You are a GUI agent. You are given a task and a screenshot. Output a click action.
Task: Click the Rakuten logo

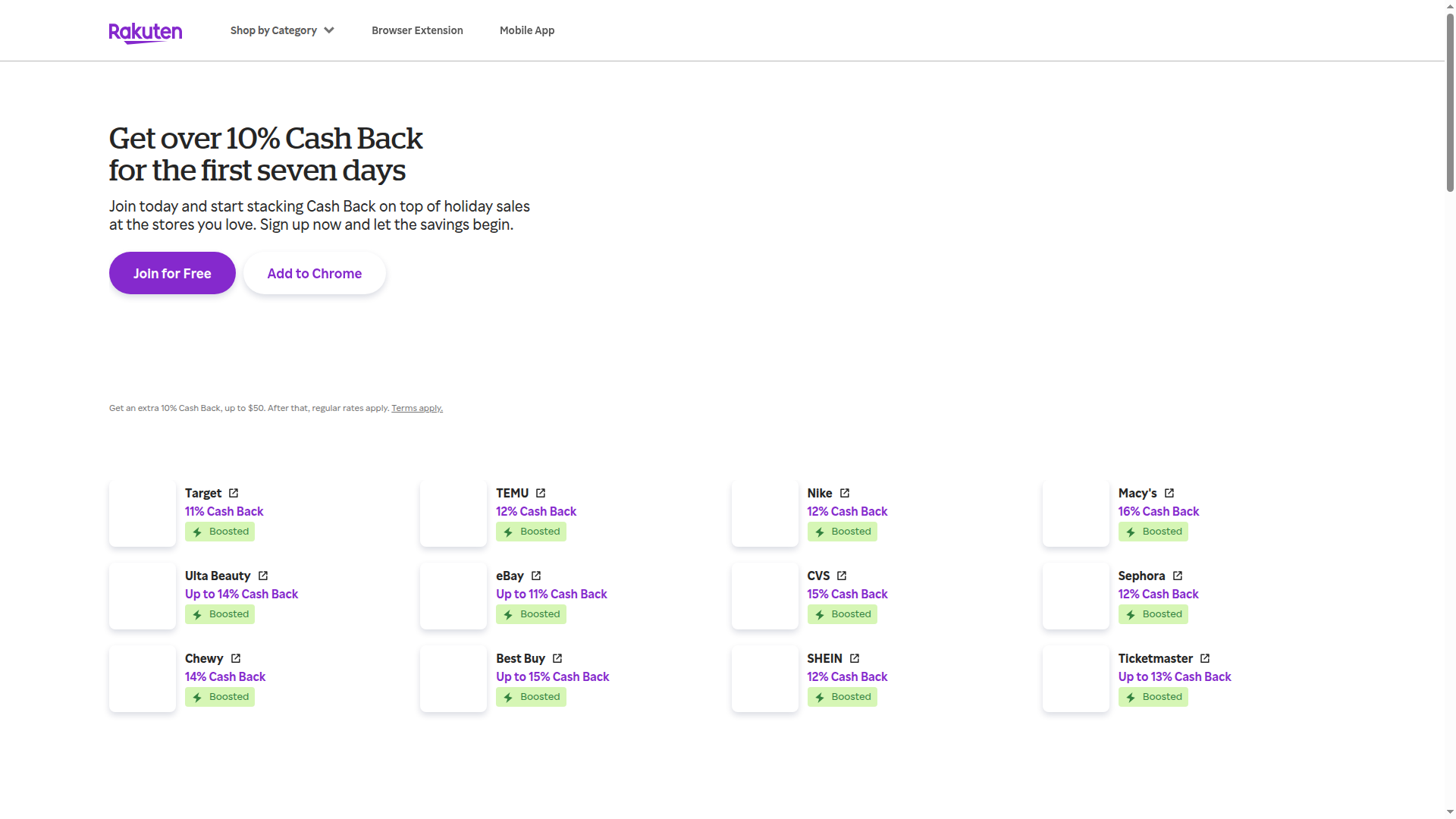[x=145, y=32]
